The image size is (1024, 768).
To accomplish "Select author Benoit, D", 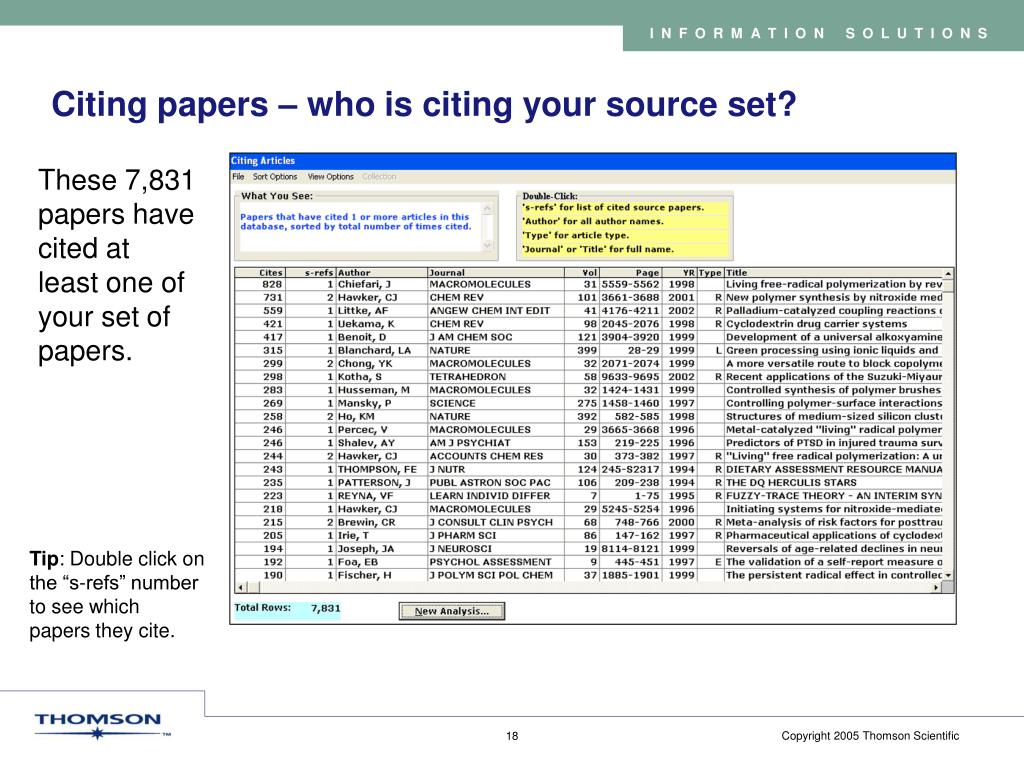I will pos(362,337).
